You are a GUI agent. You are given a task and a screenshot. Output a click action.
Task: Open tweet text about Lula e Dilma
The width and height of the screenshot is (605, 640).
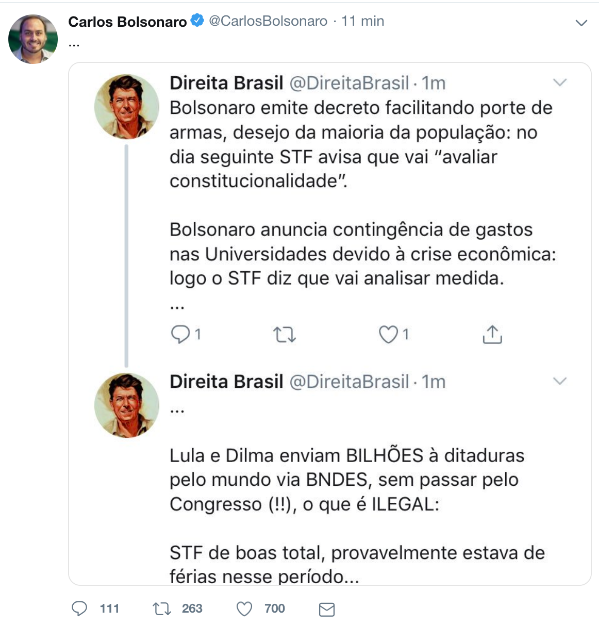click(x=346, y=479)
